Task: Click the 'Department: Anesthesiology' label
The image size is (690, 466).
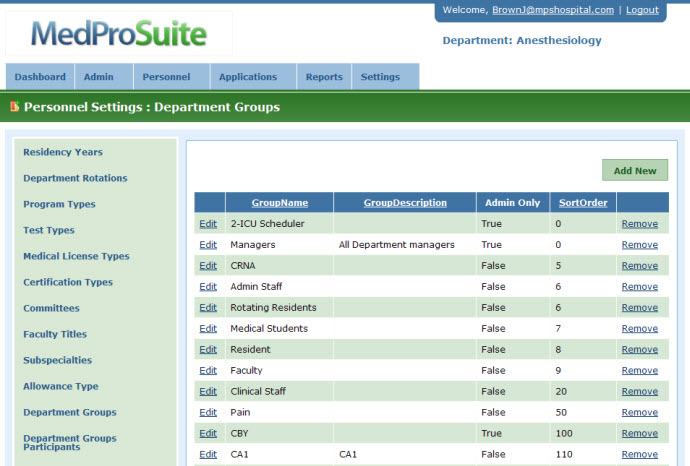Action: pos(522,40)
